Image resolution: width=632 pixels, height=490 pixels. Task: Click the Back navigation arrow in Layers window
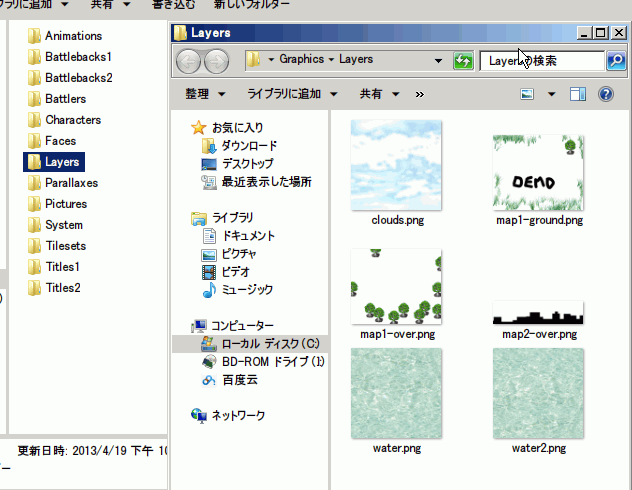[189, 62]
